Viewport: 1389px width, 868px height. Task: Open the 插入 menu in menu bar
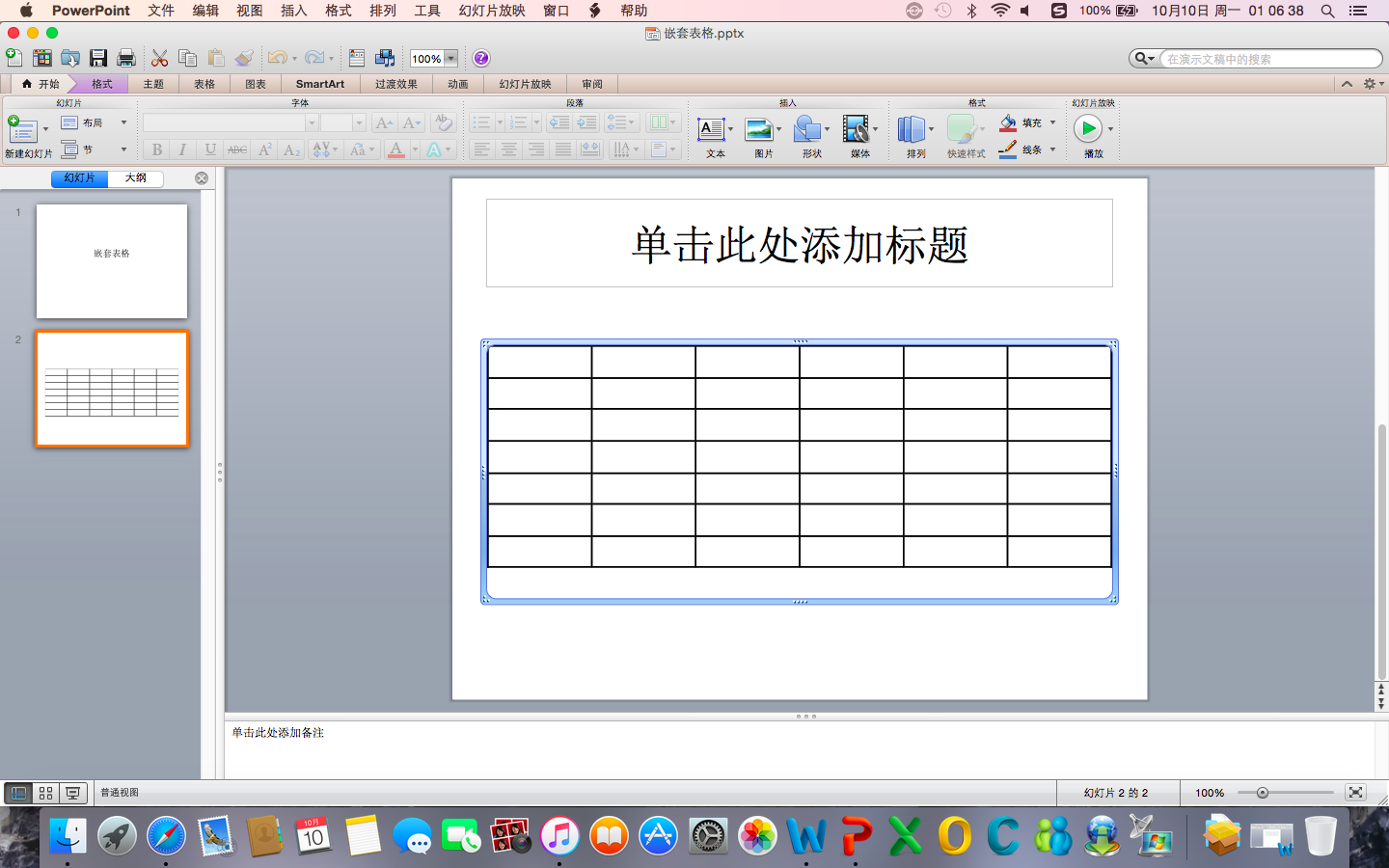pyautogui.click(x=293, y=11)
